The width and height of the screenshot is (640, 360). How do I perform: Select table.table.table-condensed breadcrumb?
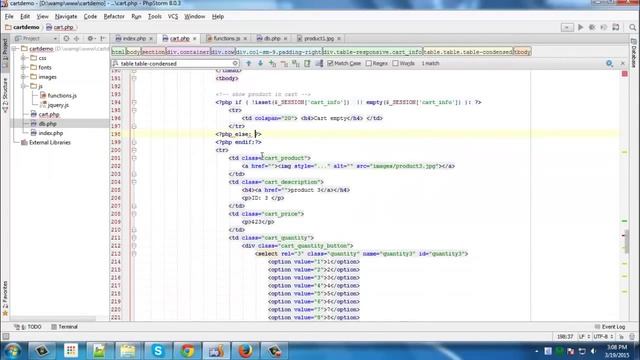click(468, 52)
